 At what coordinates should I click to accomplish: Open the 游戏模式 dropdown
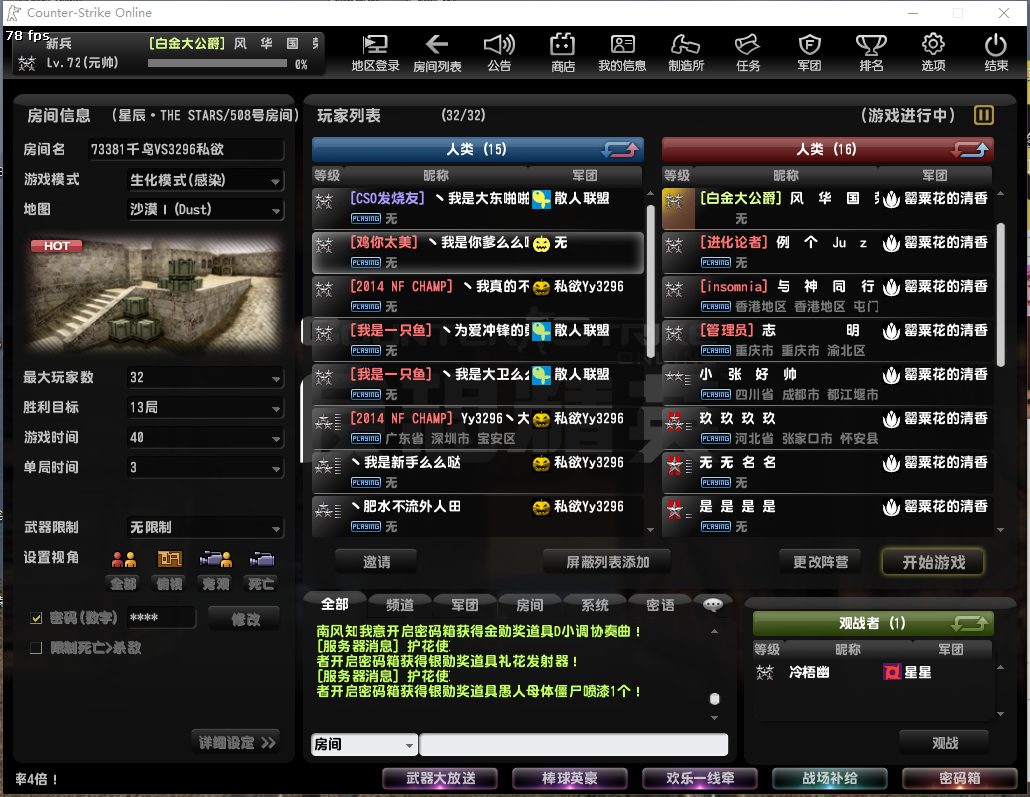(x=206, y=180)
